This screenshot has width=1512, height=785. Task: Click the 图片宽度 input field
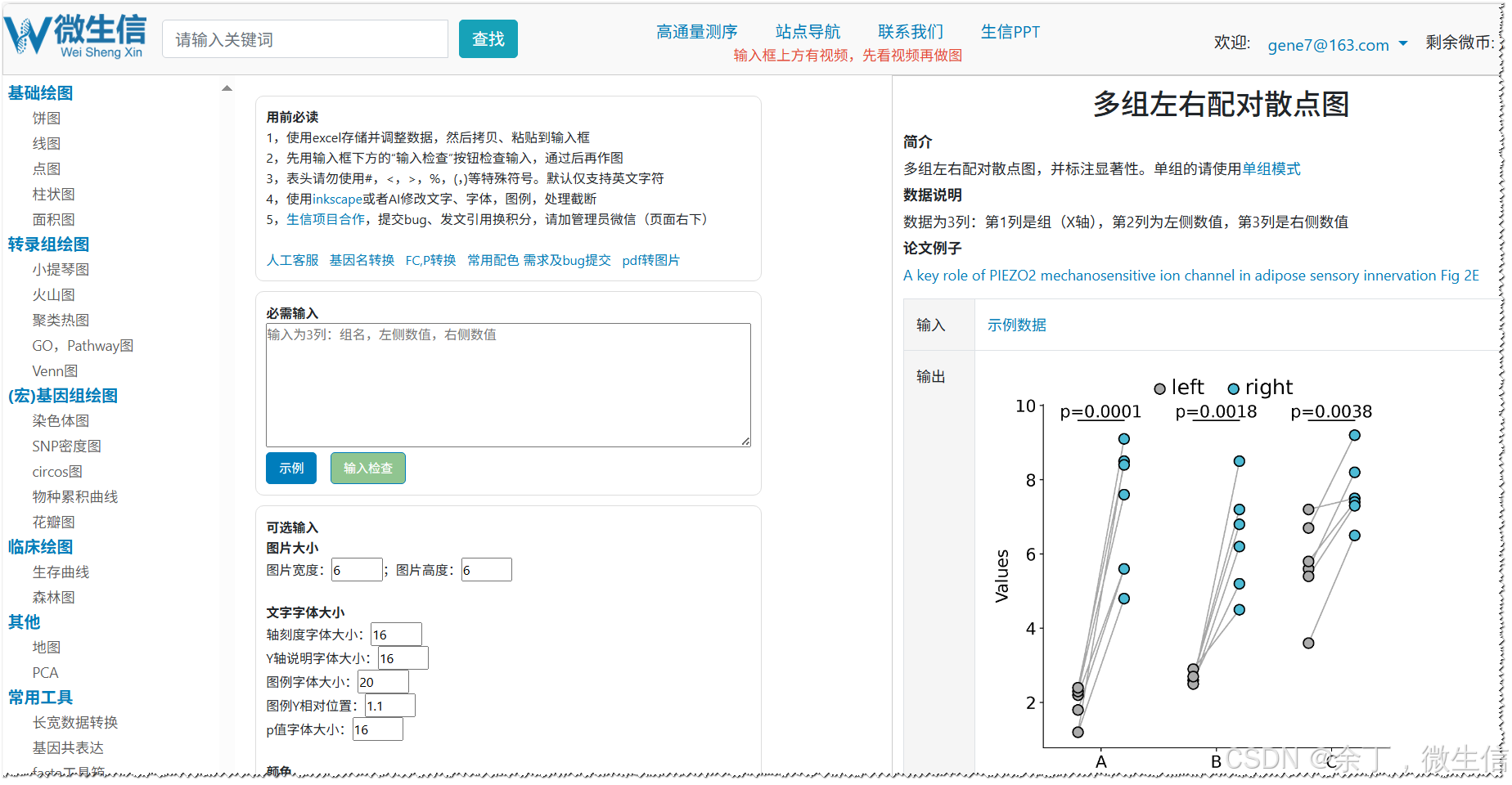coord(357,570)
